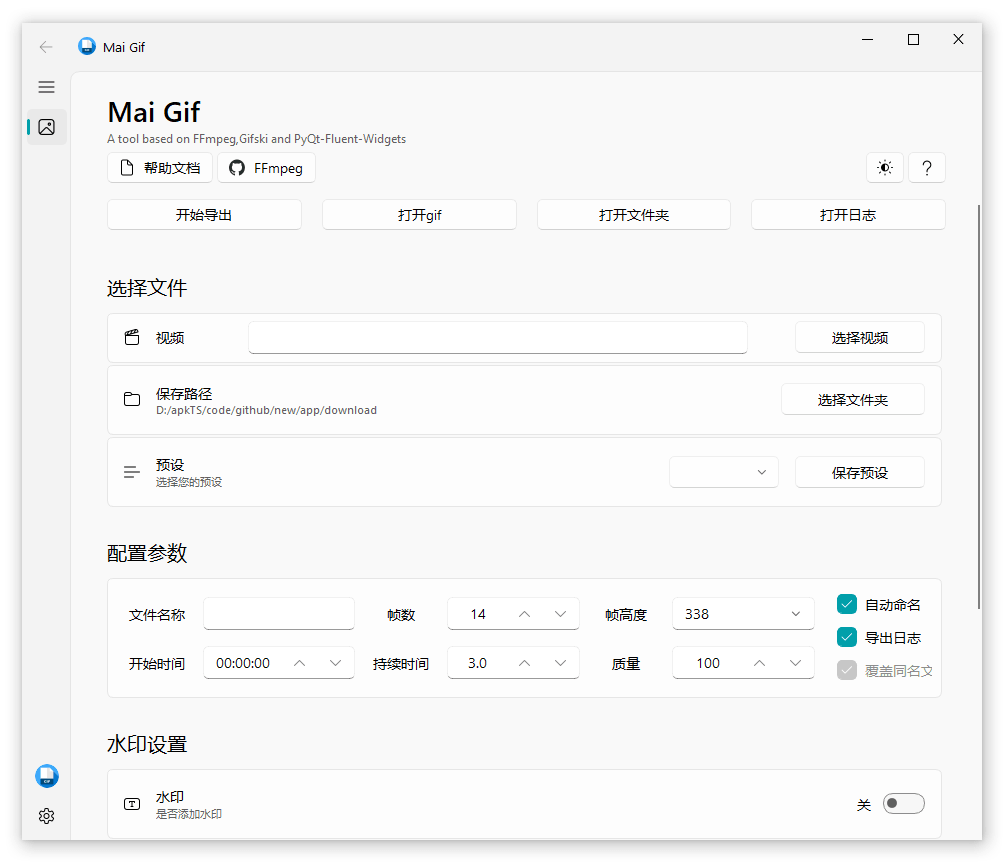Click the save path text D:/apkTS/code/github/new/app/download
This screenshot has height=863, width=1006.
(x=266, y=410)
